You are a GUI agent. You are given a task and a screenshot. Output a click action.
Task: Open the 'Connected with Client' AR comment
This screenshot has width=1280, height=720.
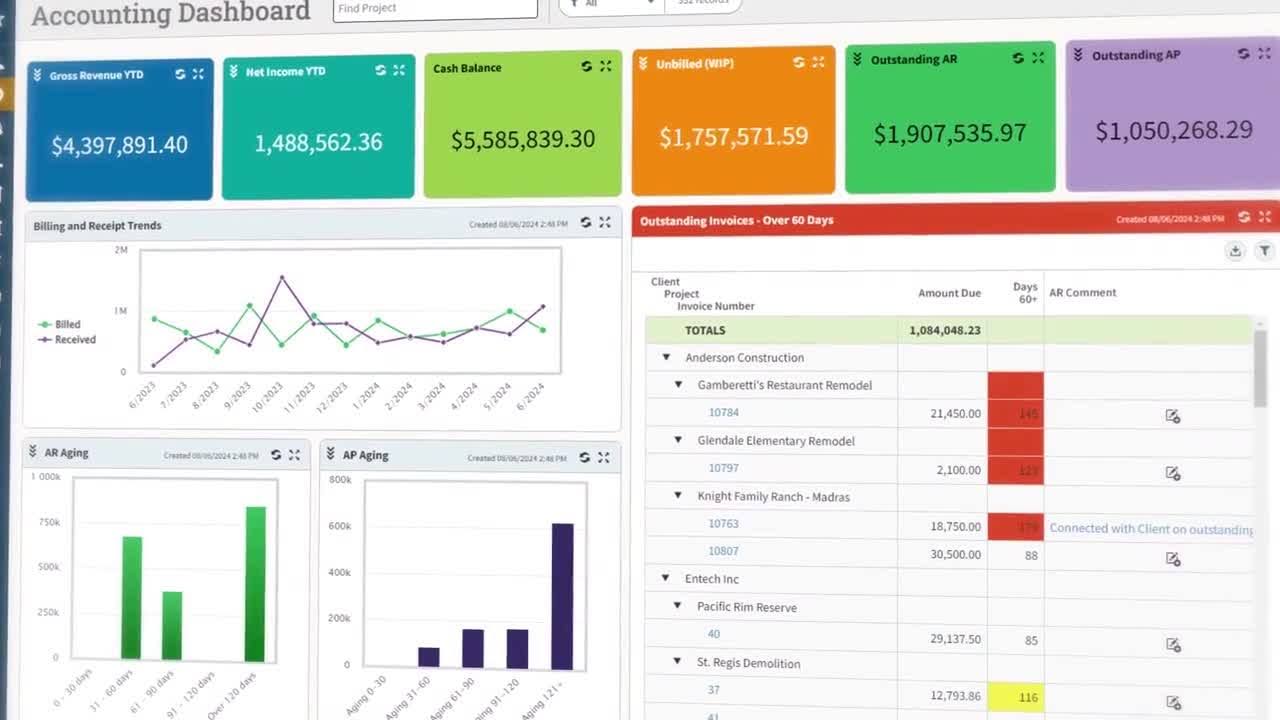(1151, 529)
